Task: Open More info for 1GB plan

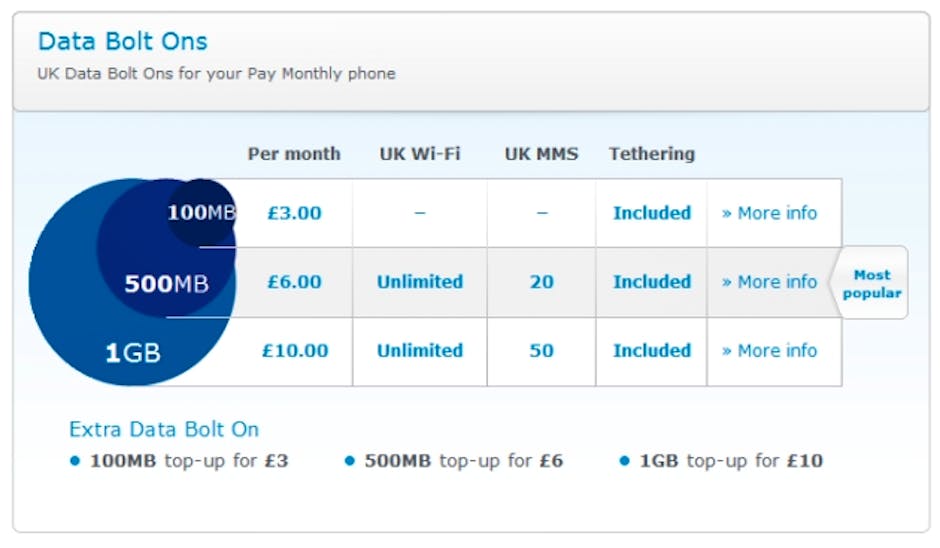Action: [x=769, y=351]
